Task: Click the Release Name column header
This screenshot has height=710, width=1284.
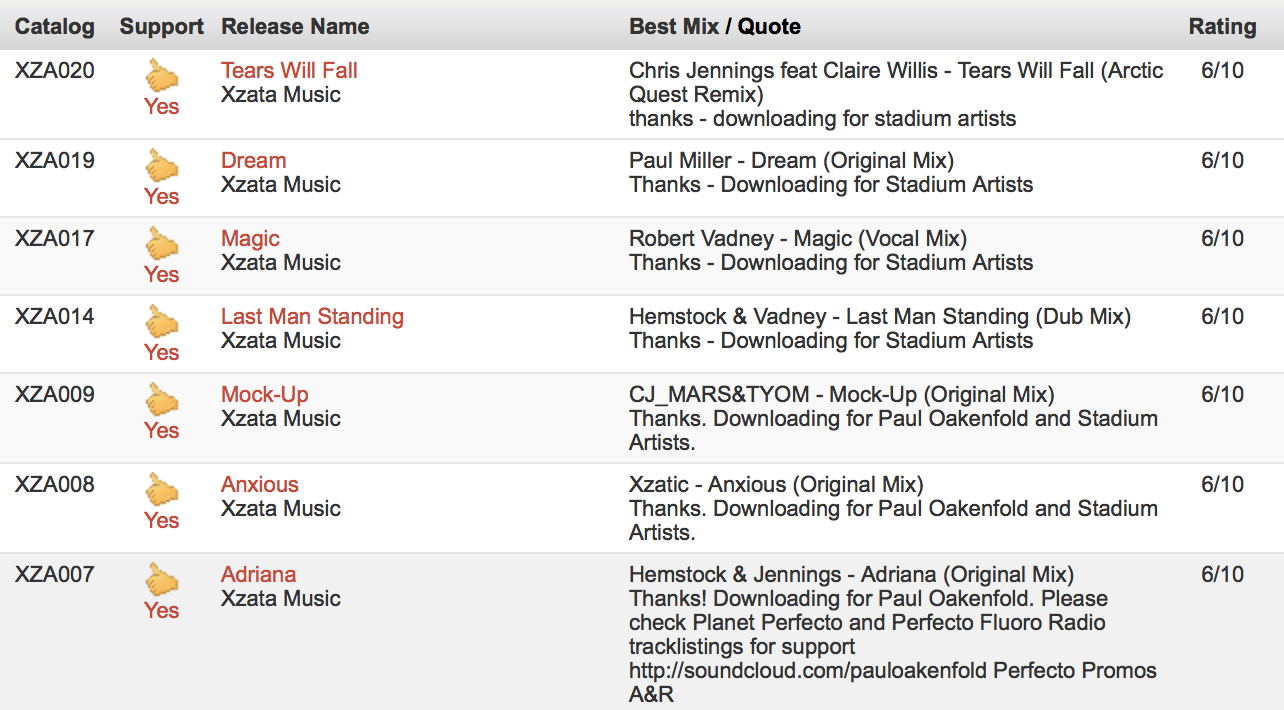Action: (295, 27)
